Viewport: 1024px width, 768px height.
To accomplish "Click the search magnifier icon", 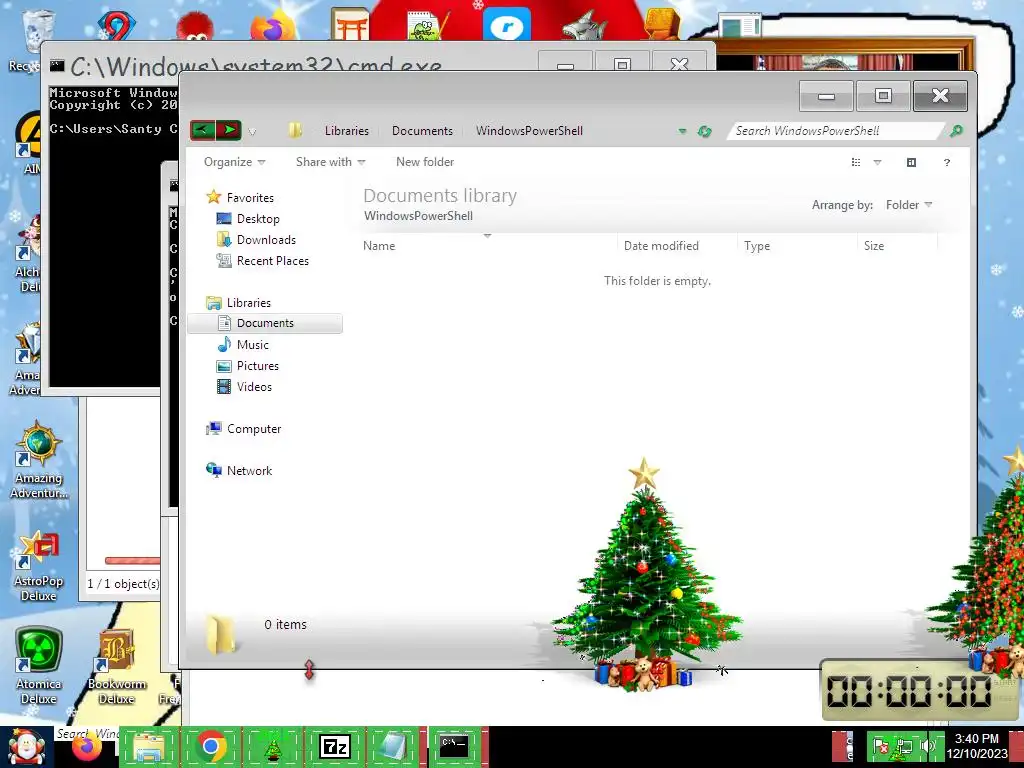I will tap(956, 131).
